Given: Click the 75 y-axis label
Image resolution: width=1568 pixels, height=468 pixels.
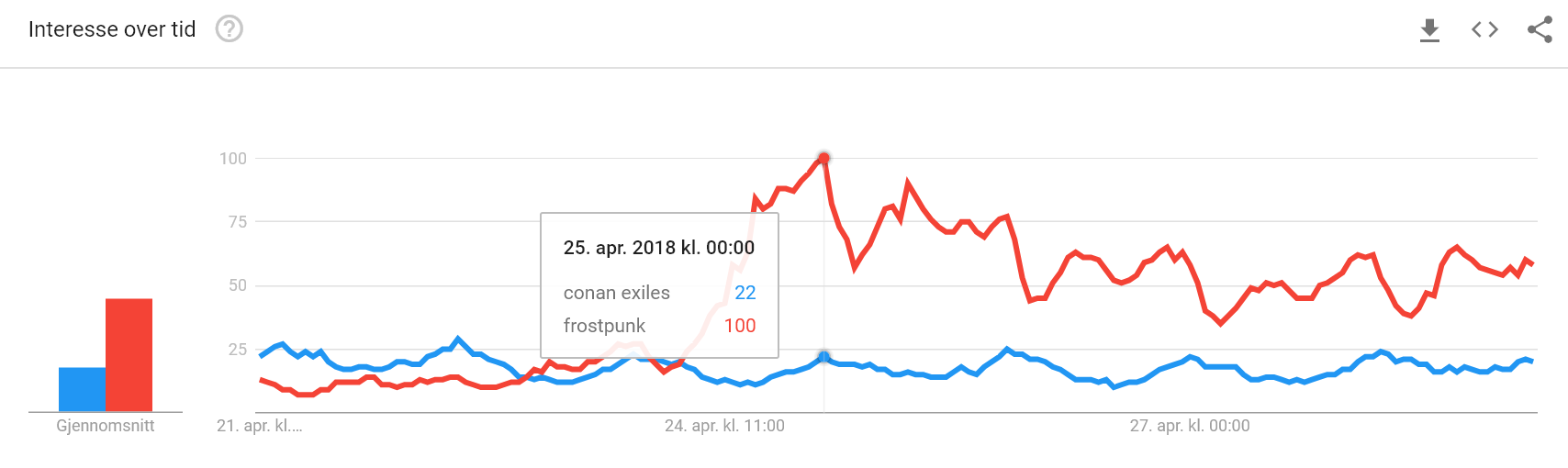Looking at the screenshot, I should [x=238, y=222].
